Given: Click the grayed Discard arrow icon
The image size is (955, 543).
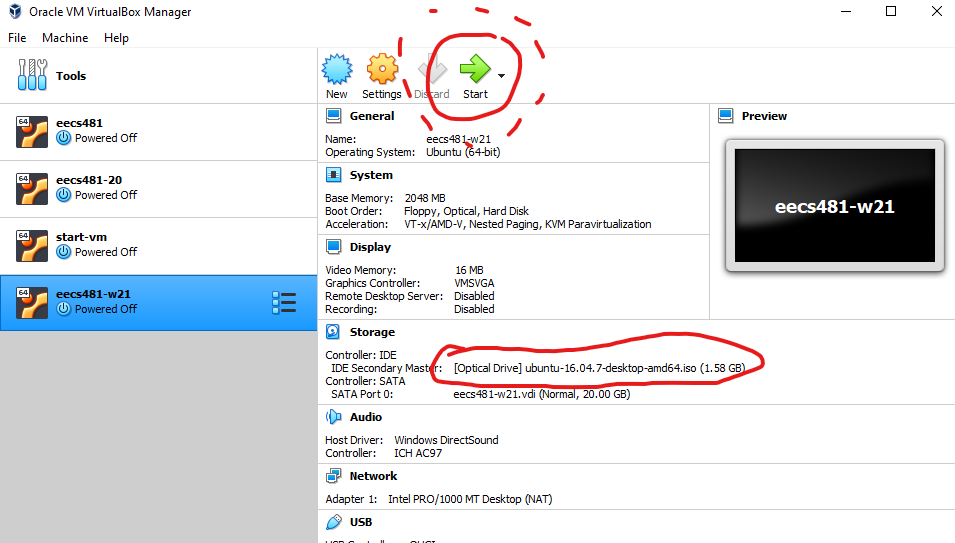Looking at the screenshot, I should pos(432,69).
